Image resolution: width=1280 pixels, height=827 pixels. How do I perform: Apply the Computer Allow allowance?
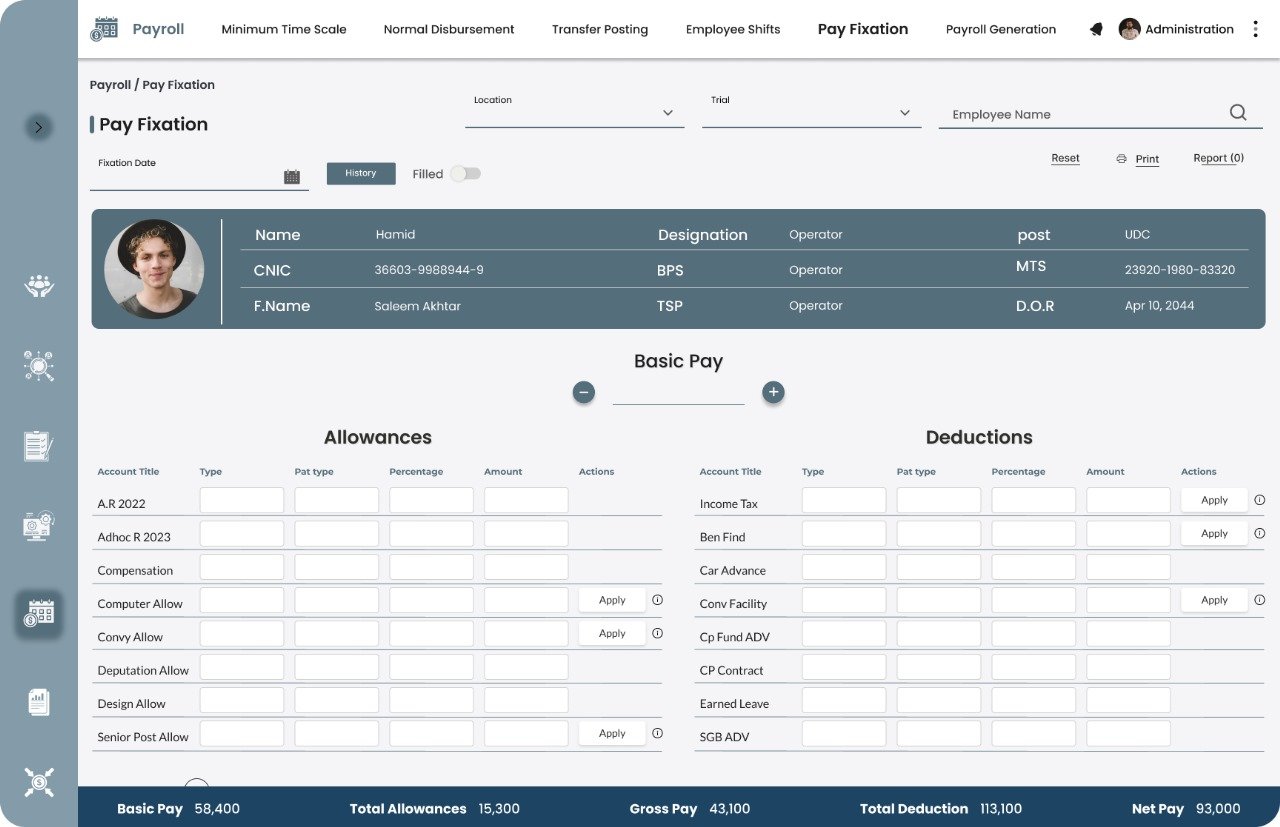612,600
